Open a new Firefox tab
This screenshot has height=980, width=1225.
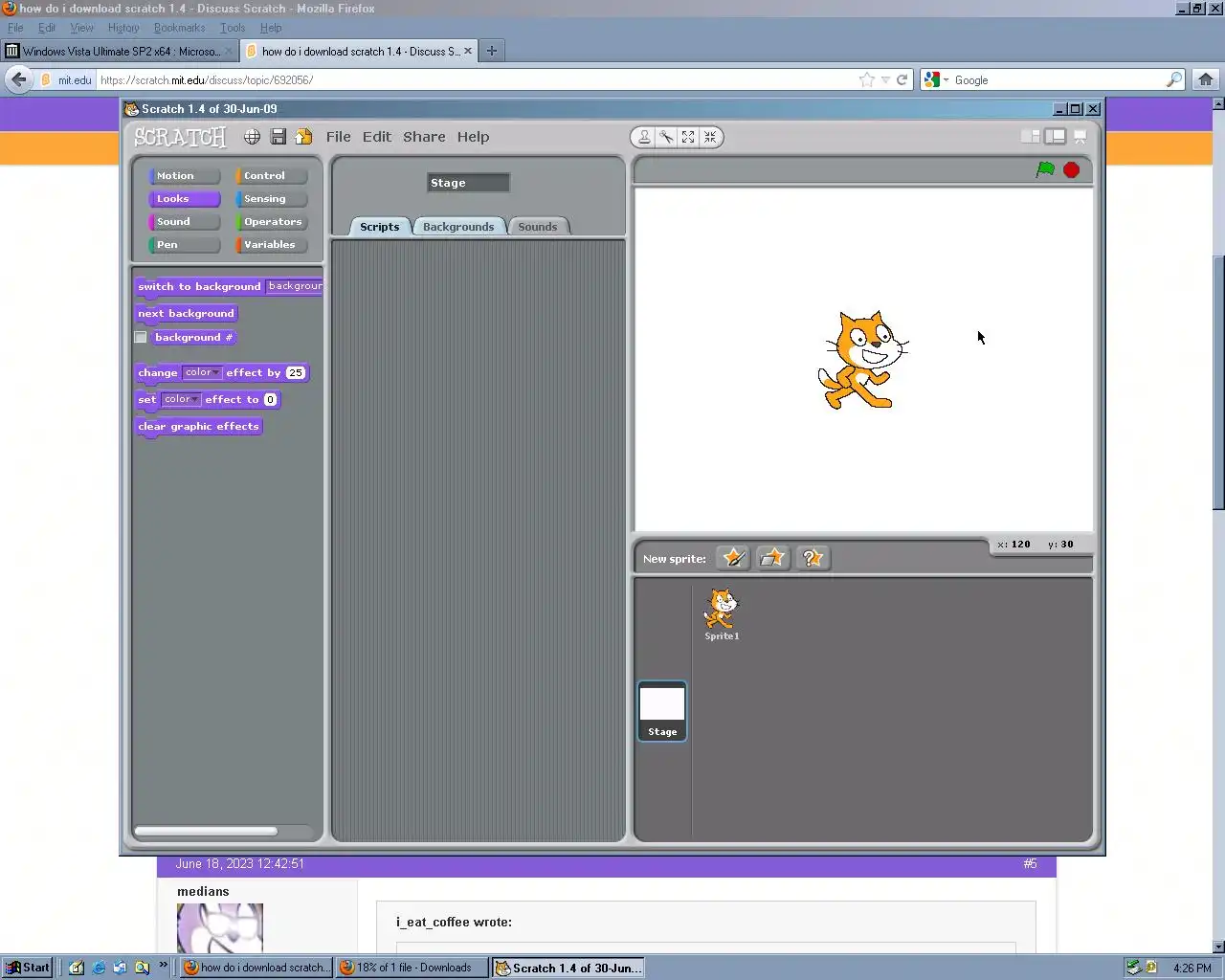point(491,51)
